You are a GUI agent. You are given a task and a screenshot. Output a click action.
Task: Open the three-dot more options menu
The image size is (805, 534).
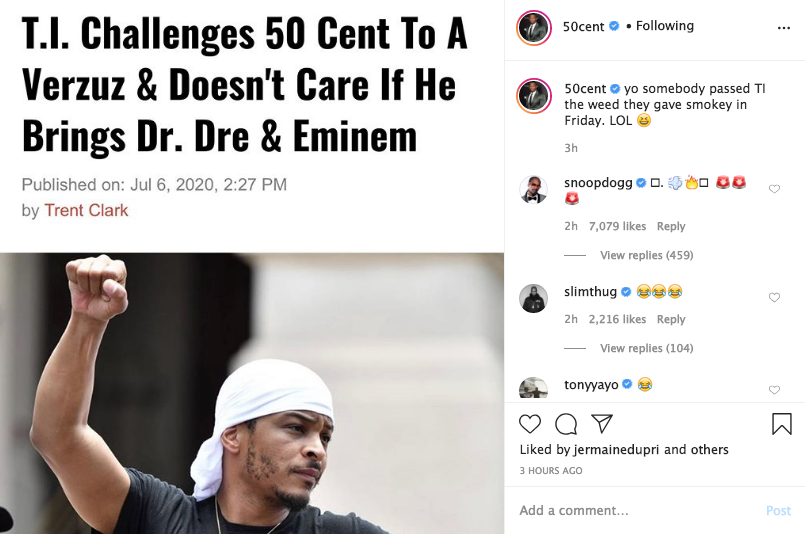click(782, 27)
